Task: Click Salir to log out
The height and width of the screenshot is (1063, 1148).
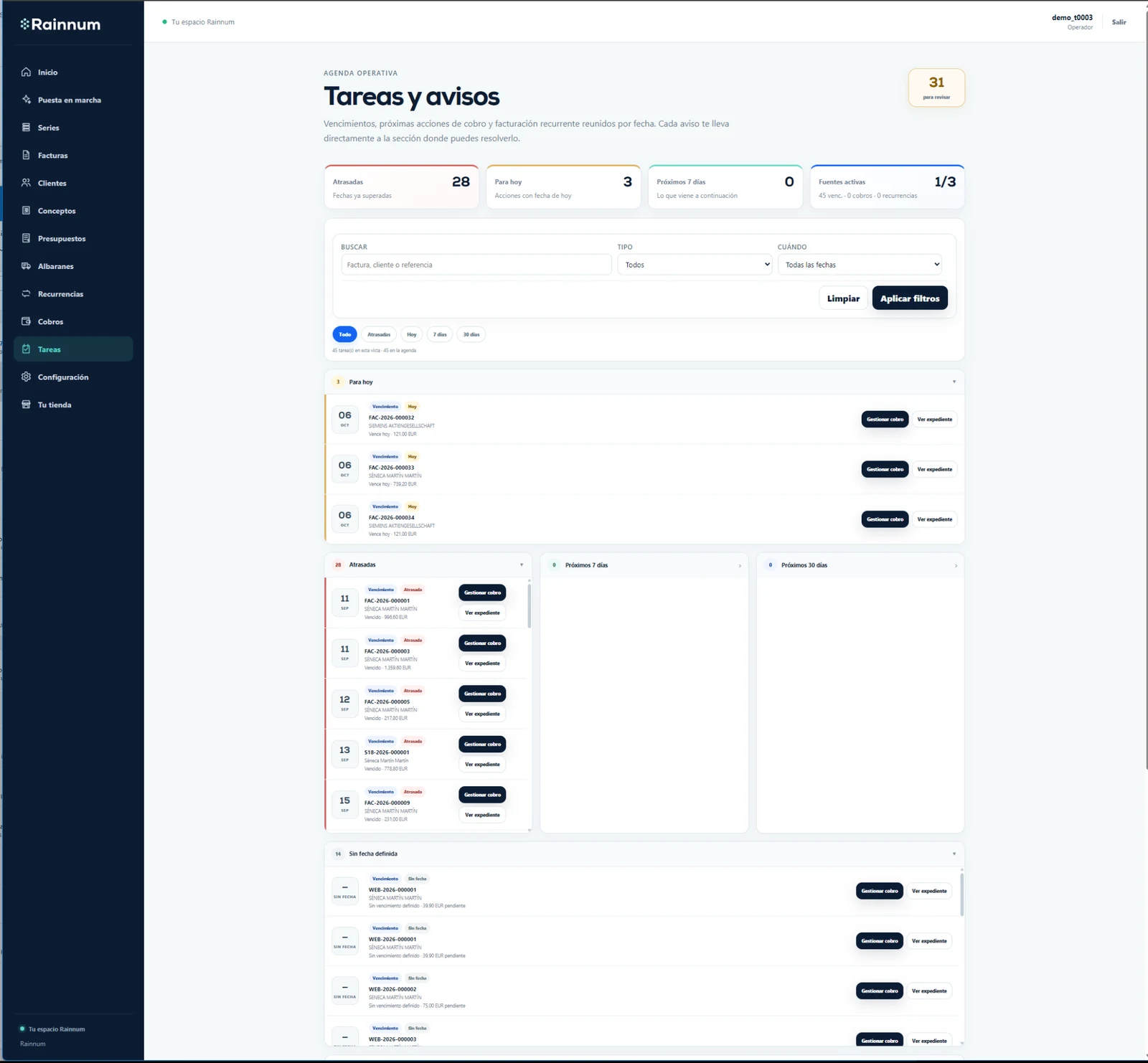Action: (x=1119, y=22)
